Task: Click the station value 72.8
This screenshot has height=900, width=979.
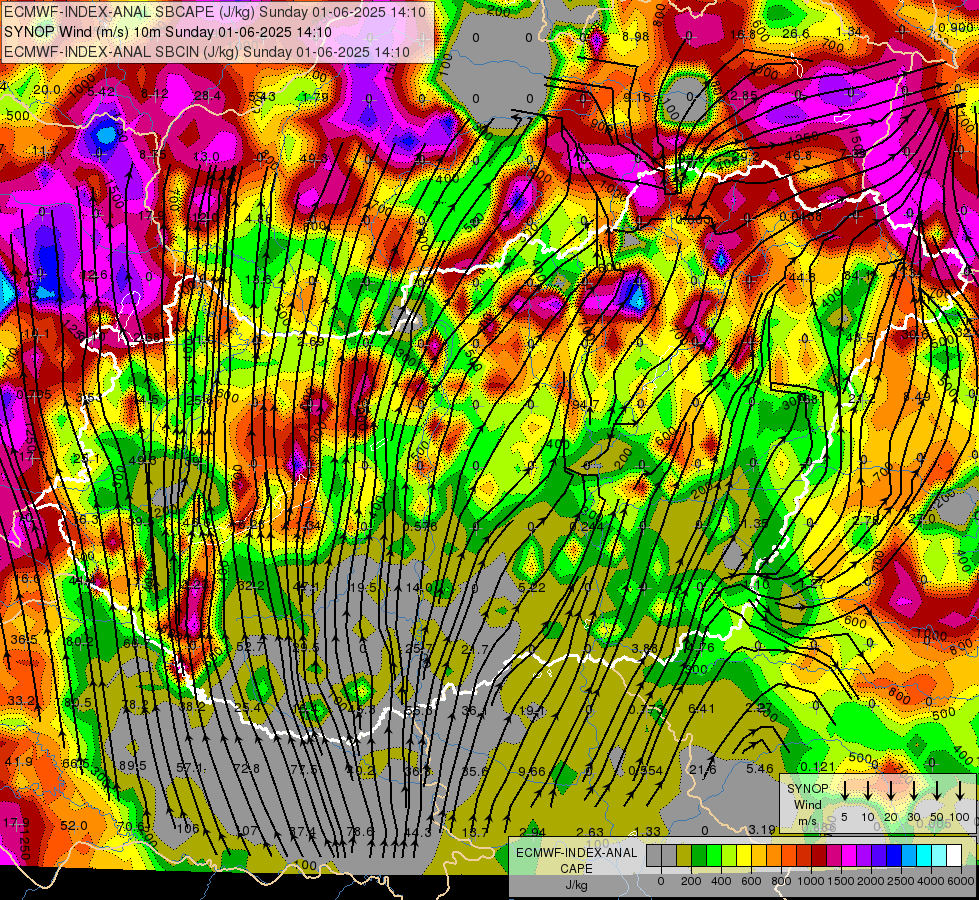Action: tap(246, 768)
